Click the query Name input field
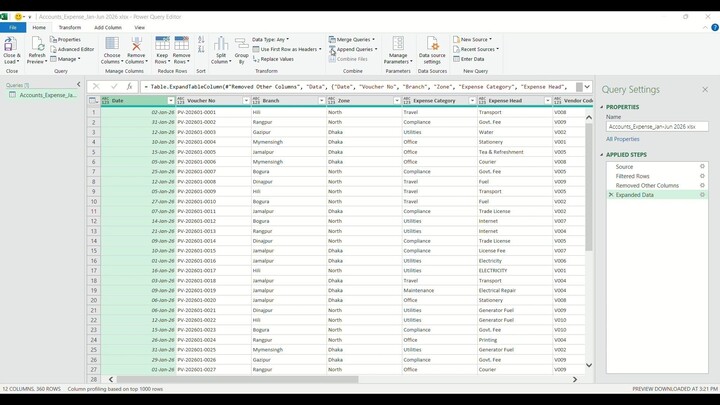Image resolution: width=720 pixels, height=405 pixels. point(657,127)
